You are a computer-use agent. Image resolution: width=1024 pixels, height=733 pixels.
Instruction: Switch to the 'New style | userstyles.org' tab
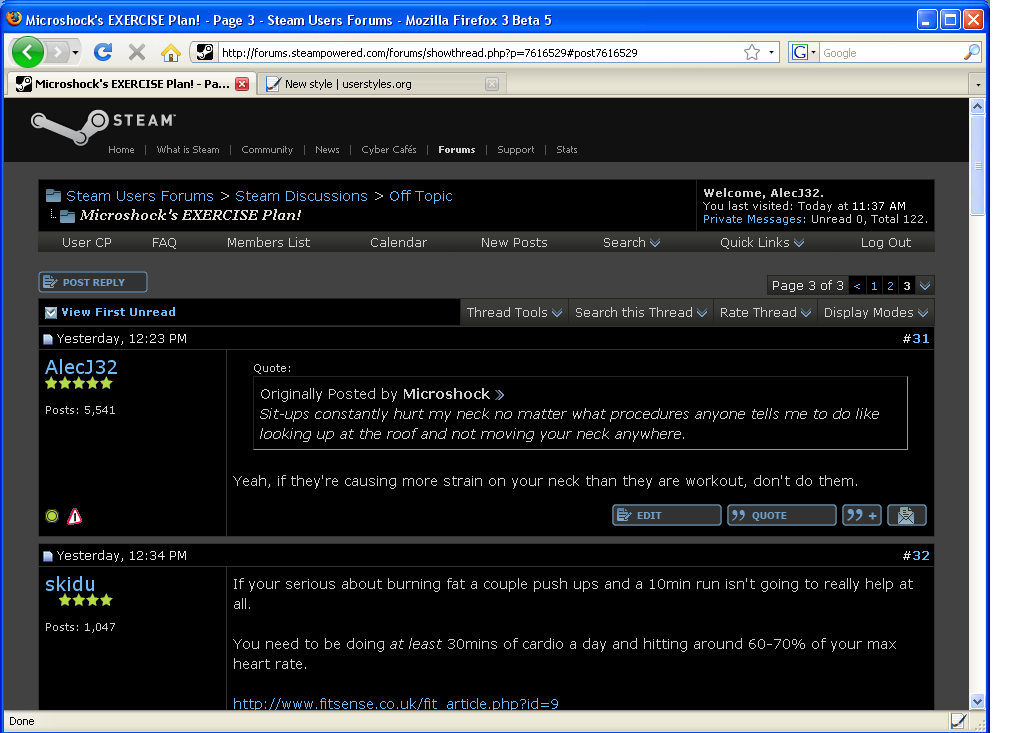[x=370, y=84]
